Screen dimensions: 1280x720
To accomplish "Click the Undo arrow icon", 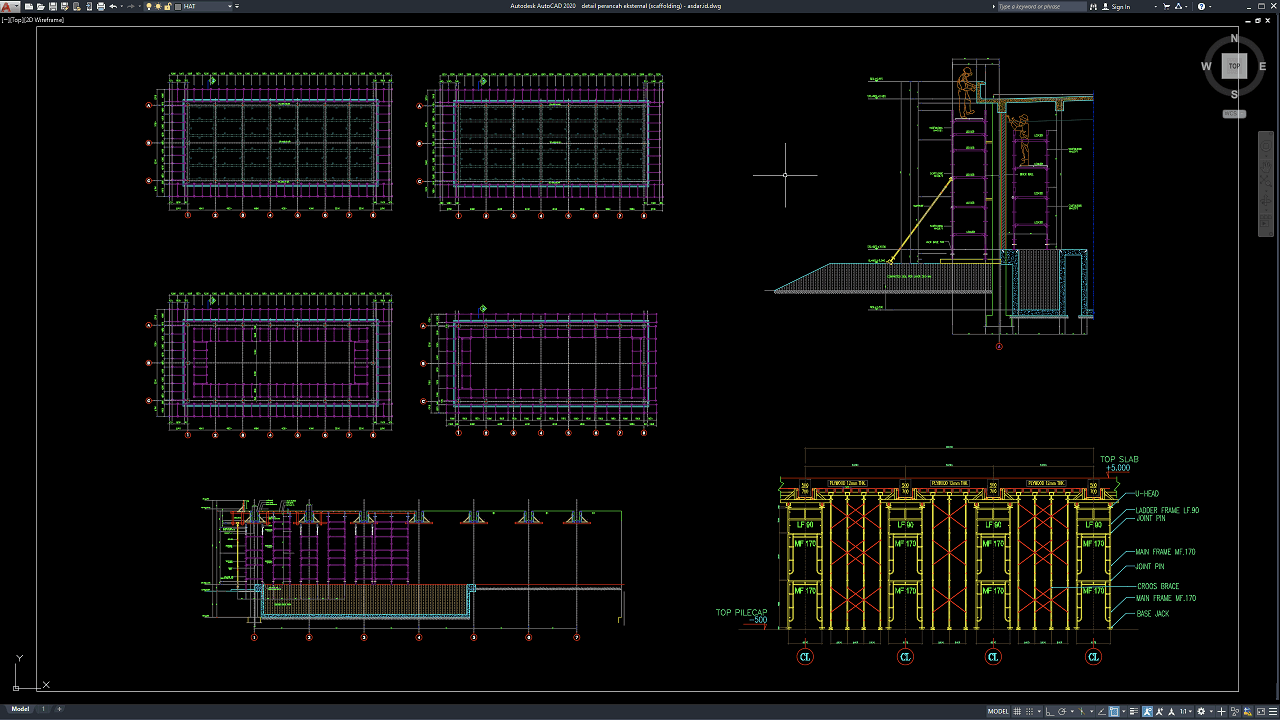I will (113, 6).
